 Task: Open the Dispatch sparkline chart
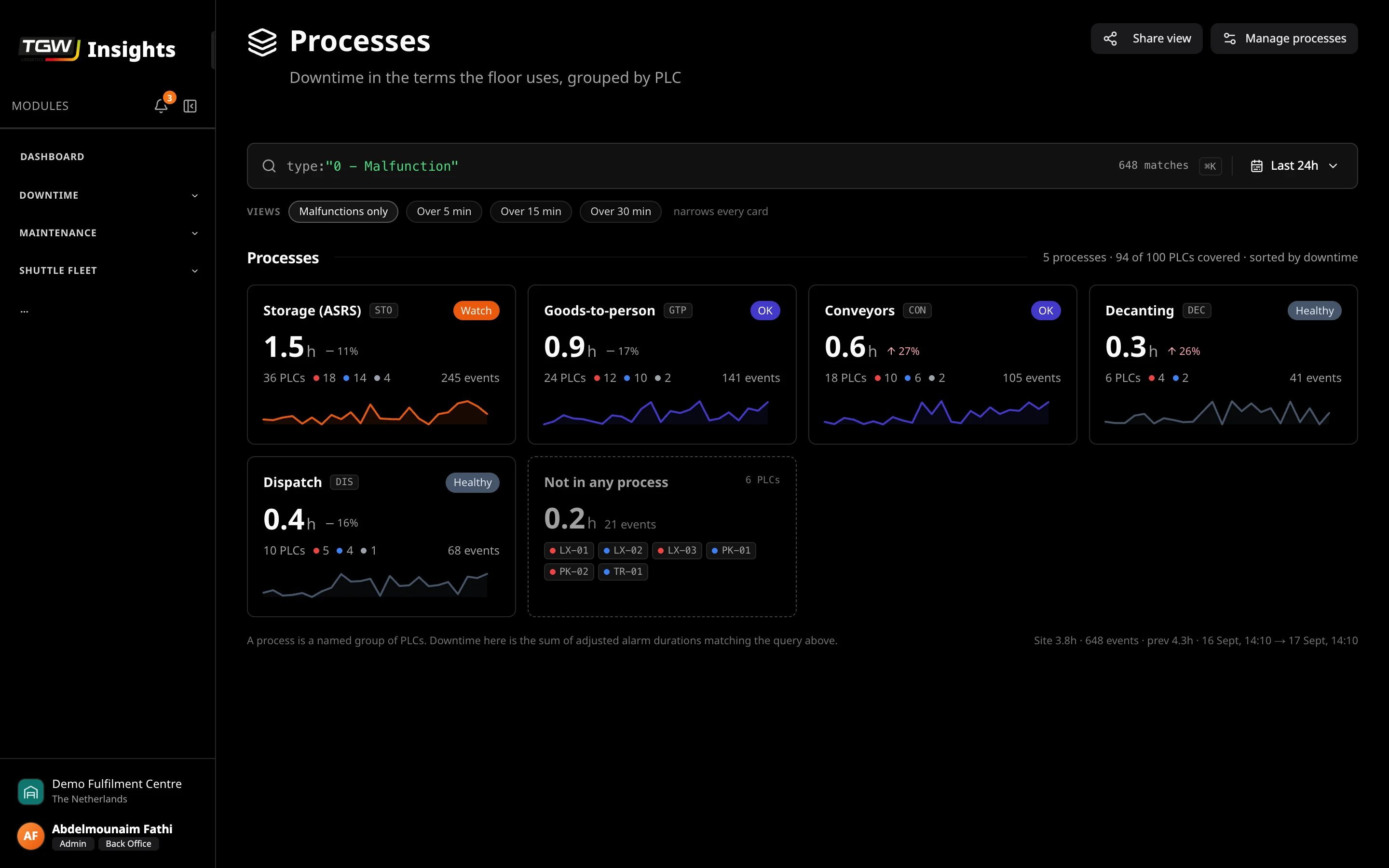[x=375, y=584]
